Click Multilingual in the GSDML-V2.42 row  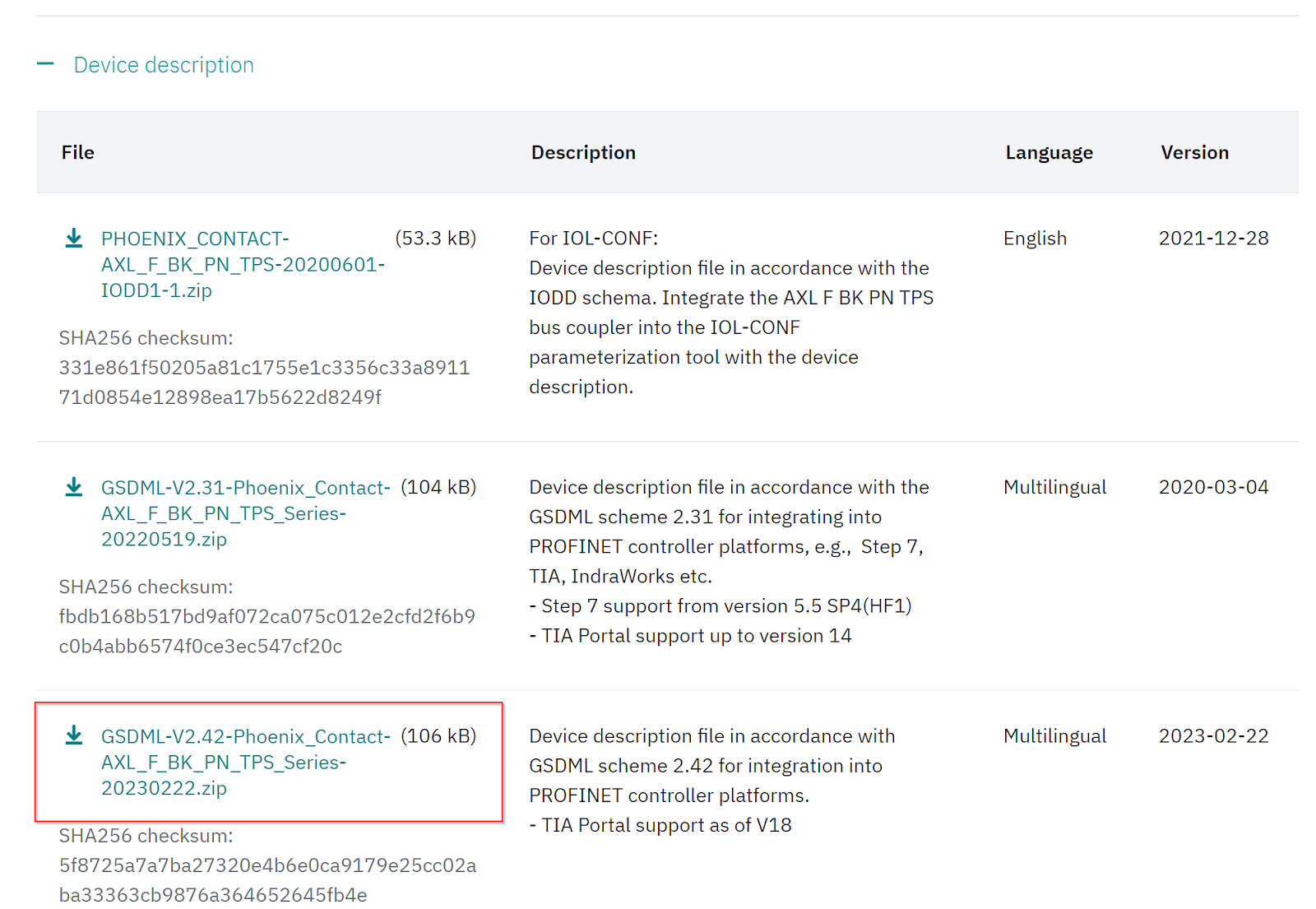1054,735
